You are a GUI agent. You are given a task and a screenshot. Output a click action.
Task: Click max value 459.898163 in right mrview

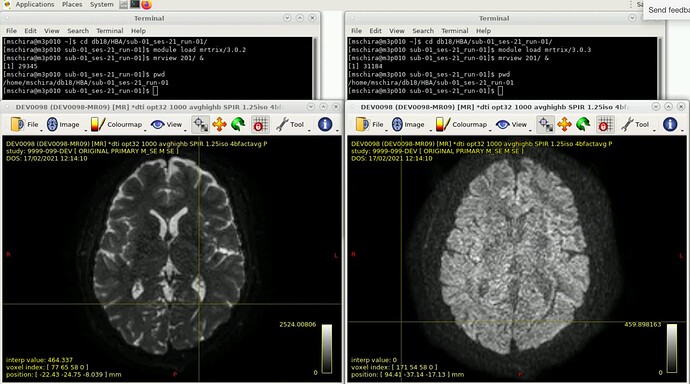click(642, 324)
